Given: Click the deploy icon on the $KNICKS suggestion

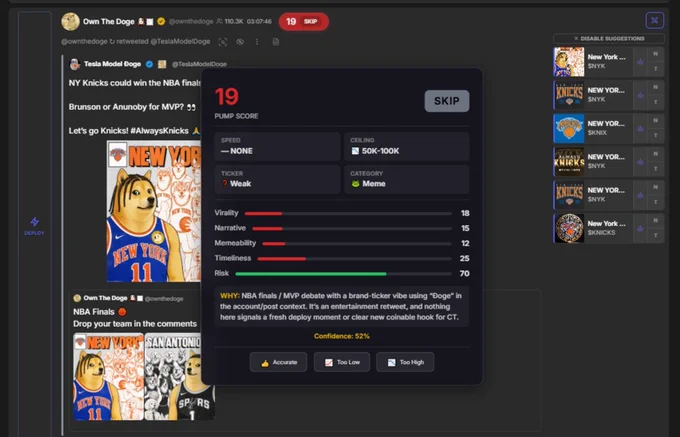Looking at the screenshot, I should coord(640,228).
